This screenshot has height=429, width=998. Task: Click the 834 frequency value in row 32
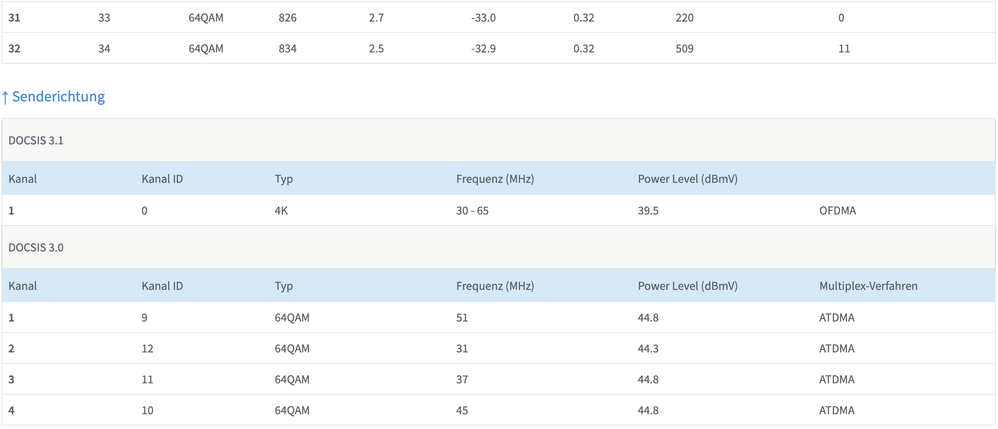[x=288, y=48]
